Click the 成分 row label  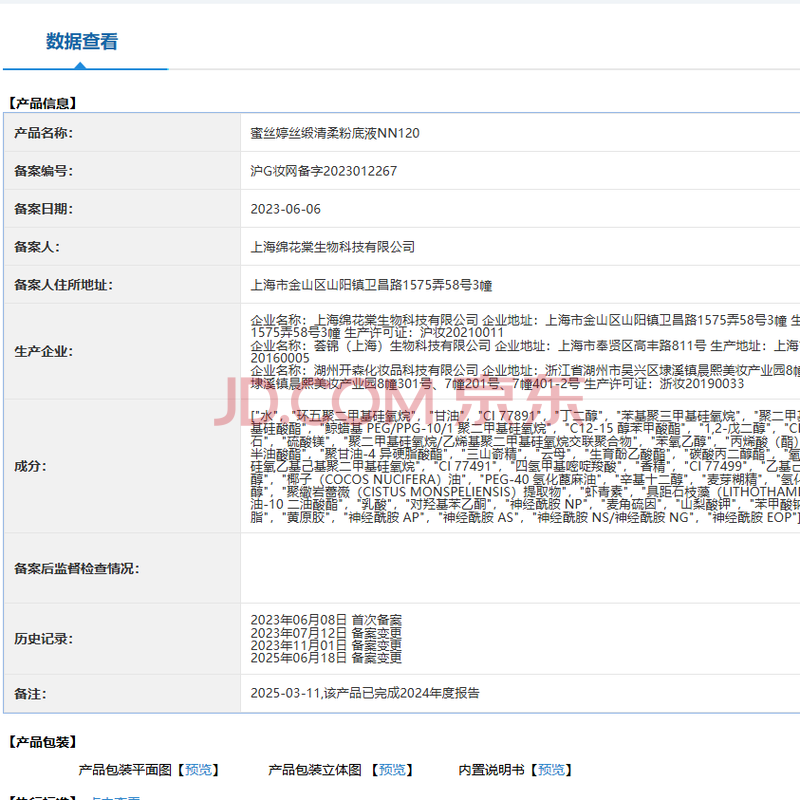pos(30,466)
